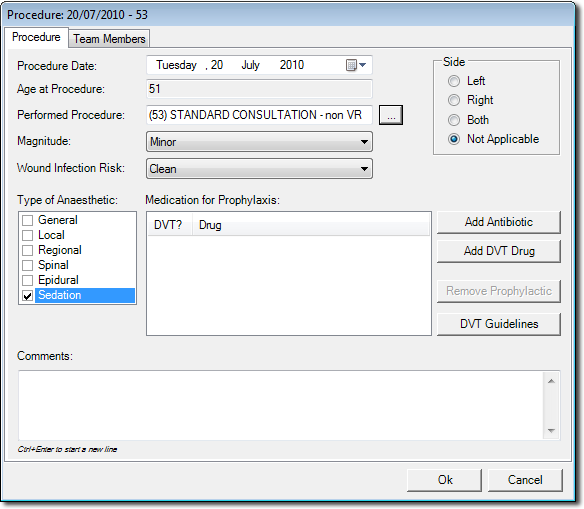Uncheck the Sedation checkbox
This screenshot has width=584, height=509.
click(28, 296)
